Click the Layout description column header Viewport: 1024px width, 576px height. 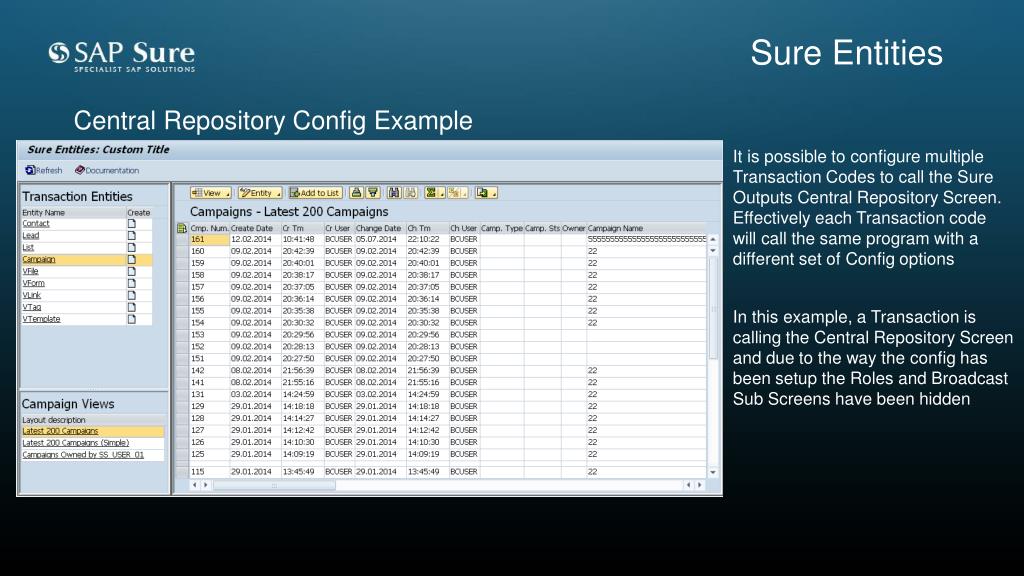(92, 420)
